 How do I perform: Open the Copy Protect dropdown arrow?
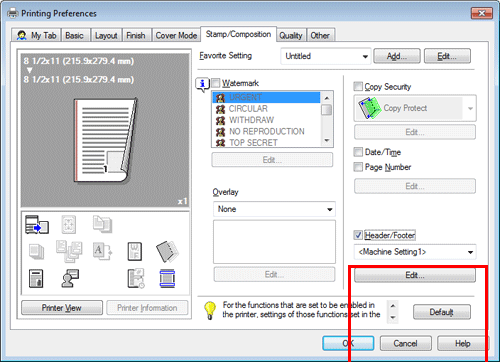coord(470,108)
